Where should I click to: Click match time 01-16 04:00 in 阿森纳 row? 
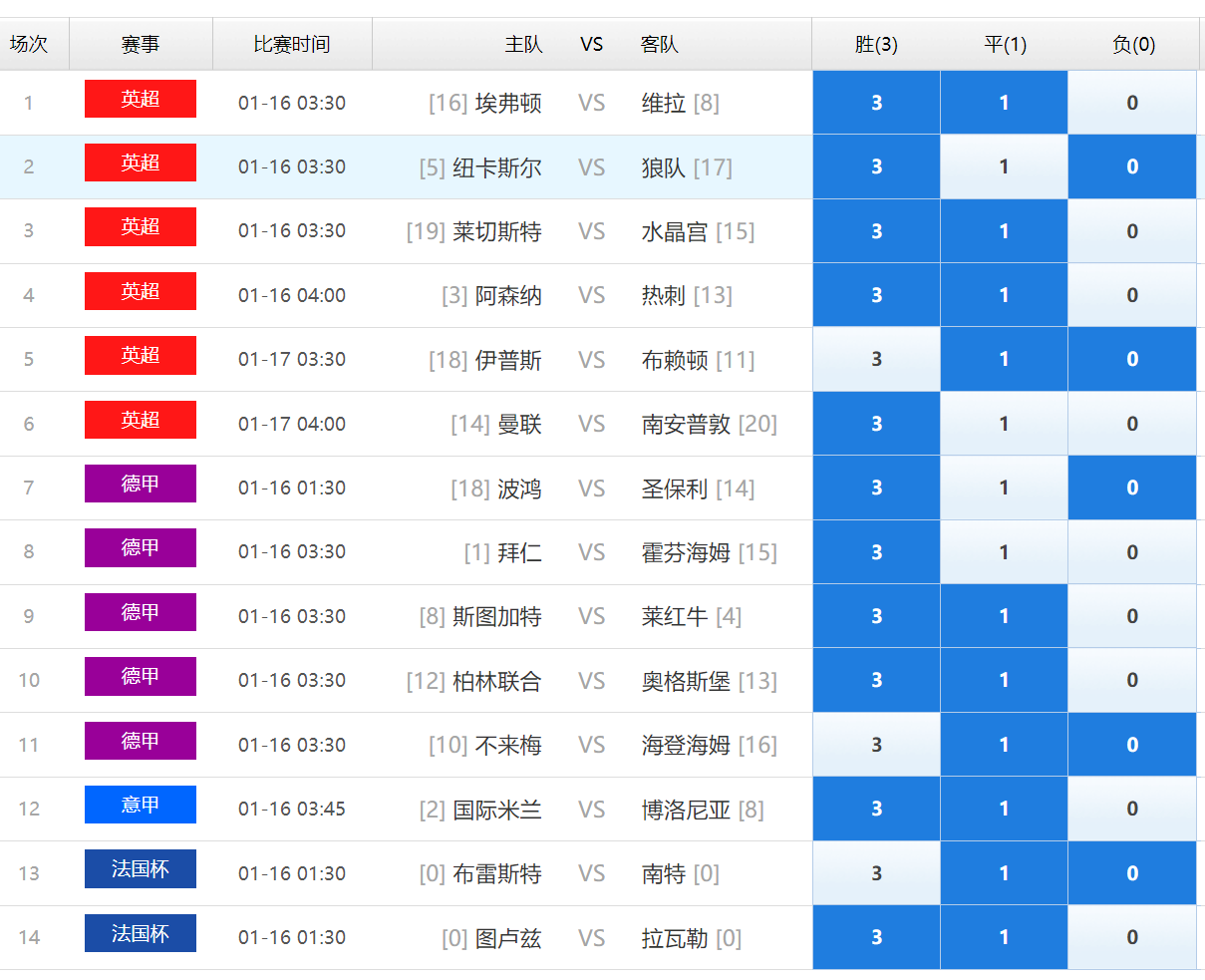[x=292, y=295]
